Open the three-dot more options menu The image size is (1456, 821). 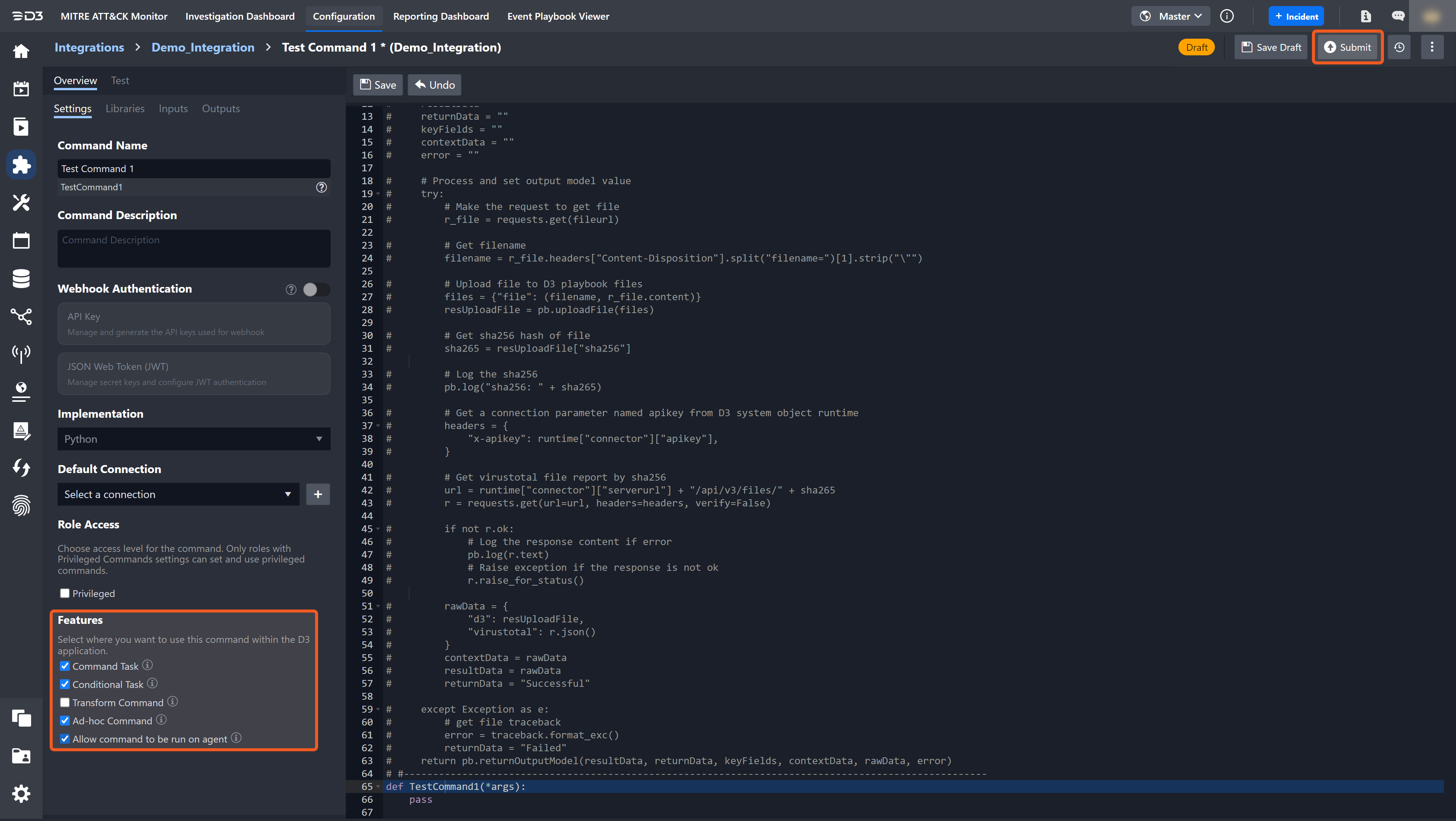[1432, 47]
